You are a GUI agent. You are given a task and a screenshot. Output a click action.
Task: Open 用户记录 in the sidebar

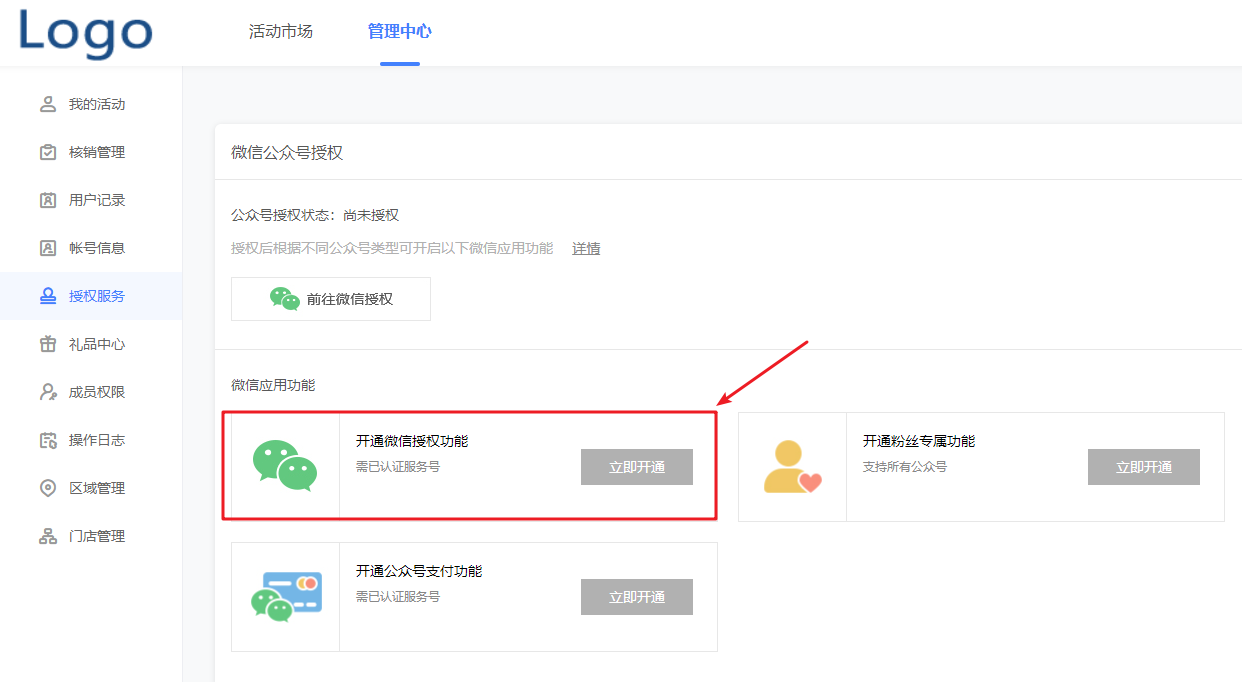click(x=91, y=200)
